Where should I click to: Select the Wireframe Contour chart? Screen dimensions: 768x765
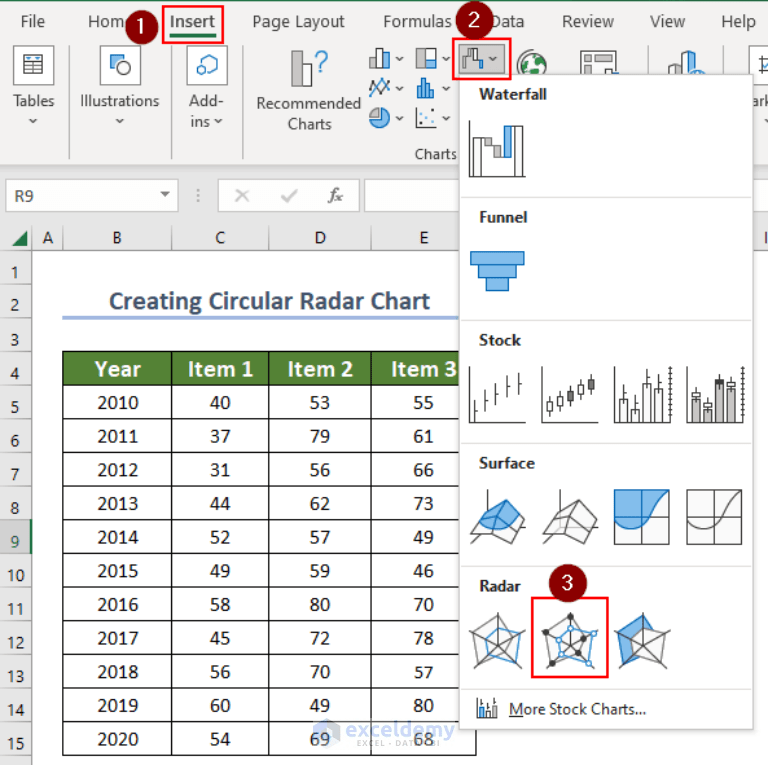[x=714, y=517]
